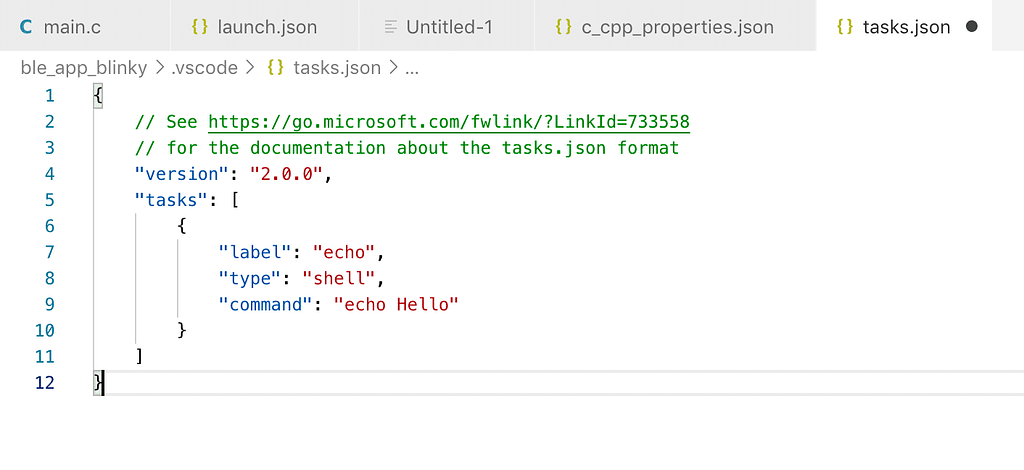Click the "shell" value on line 8
This screenshot has width=1024, height=470.
[338, 279]
